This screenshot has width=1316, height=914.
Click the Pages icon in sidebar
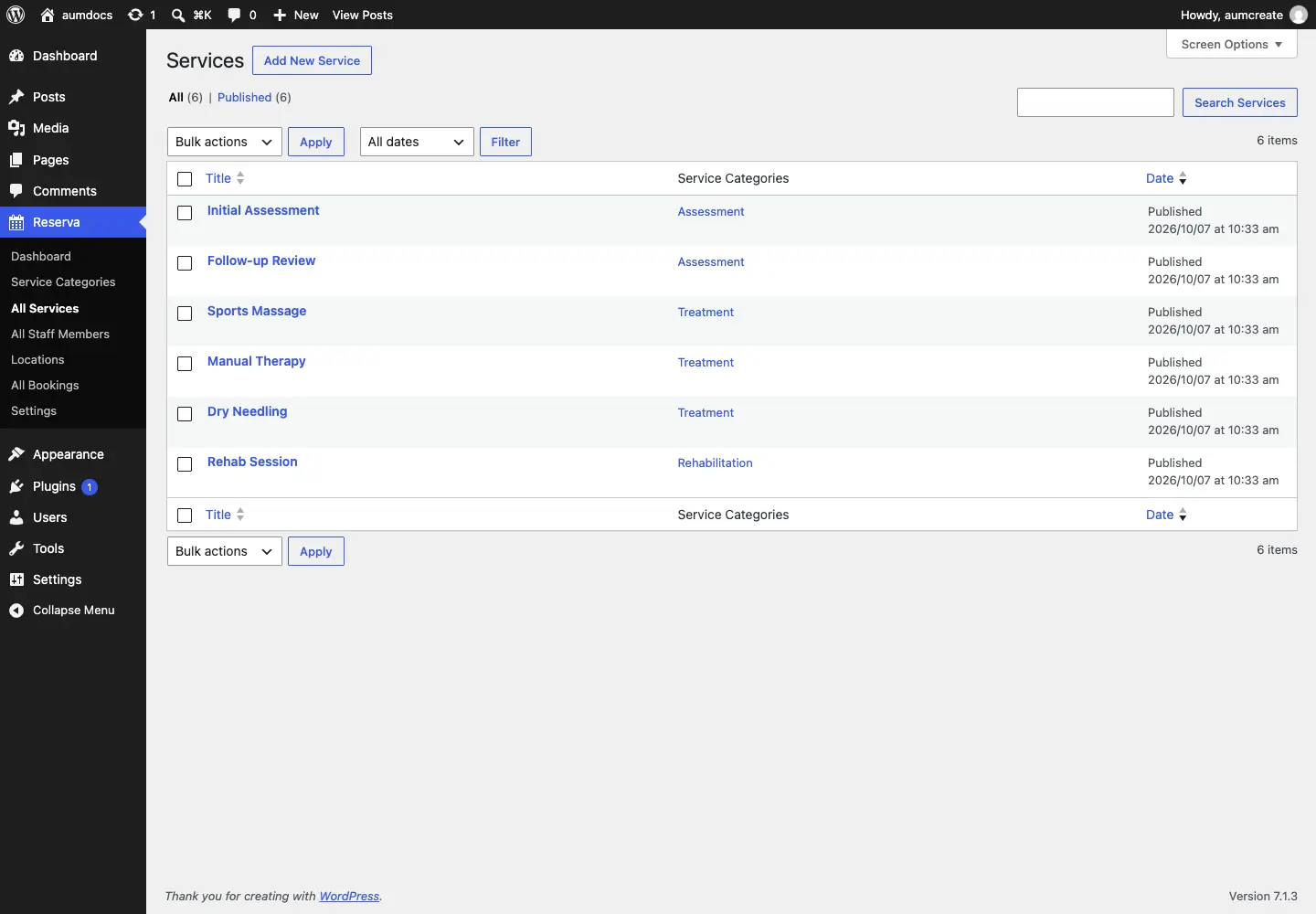(16, 160)
